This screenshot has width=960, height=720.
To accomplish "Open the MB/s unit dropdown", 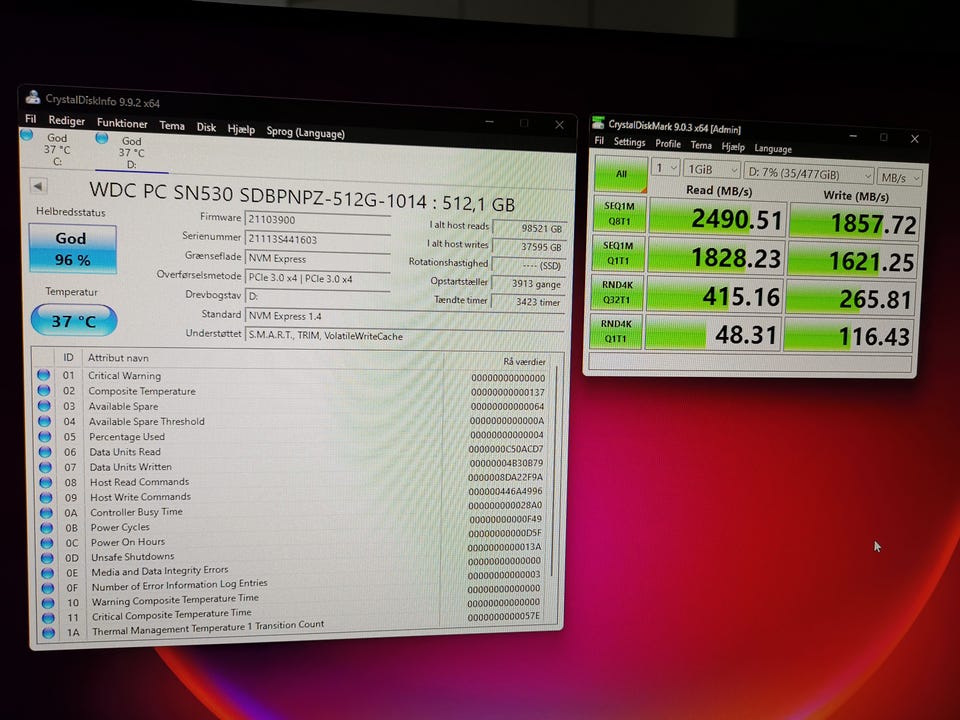I will click(x=899, y=178).
